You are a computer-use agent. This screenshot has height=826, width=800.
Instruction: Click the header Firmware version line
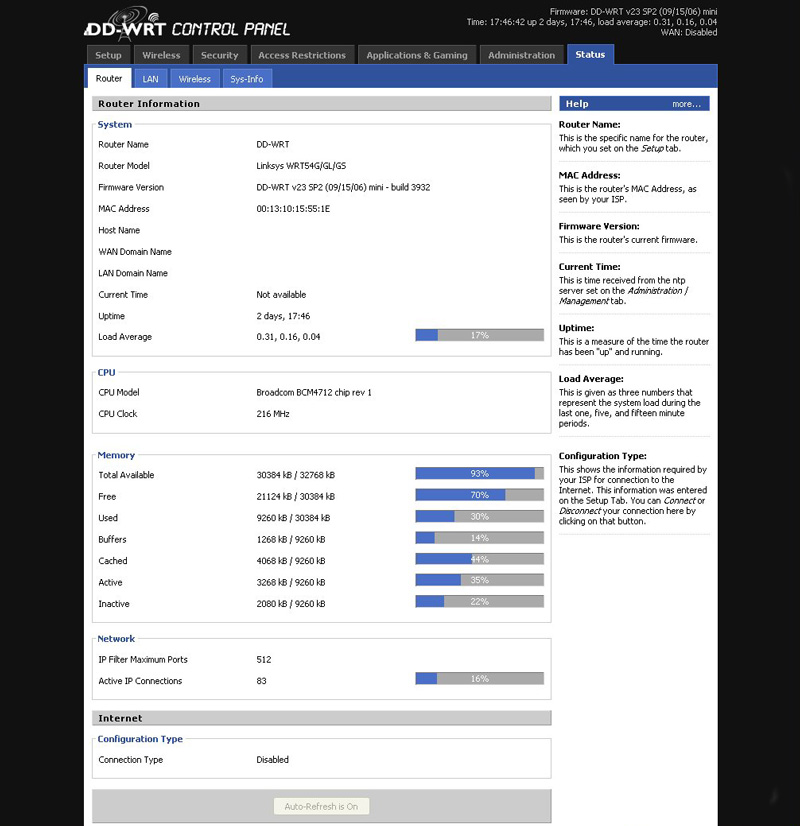coord(633,12)
